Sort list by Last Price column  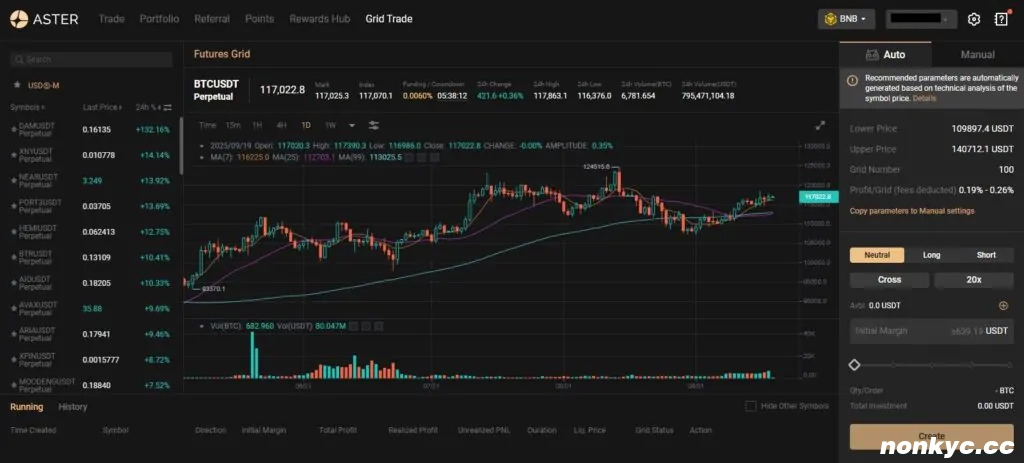pos(103,107)
